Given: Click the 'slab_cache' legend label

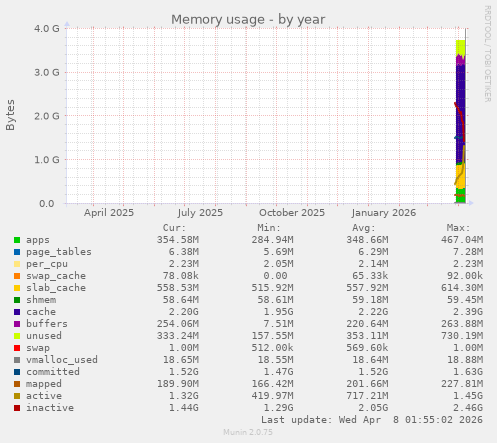Looking at the screenshot, I should 56,288.
